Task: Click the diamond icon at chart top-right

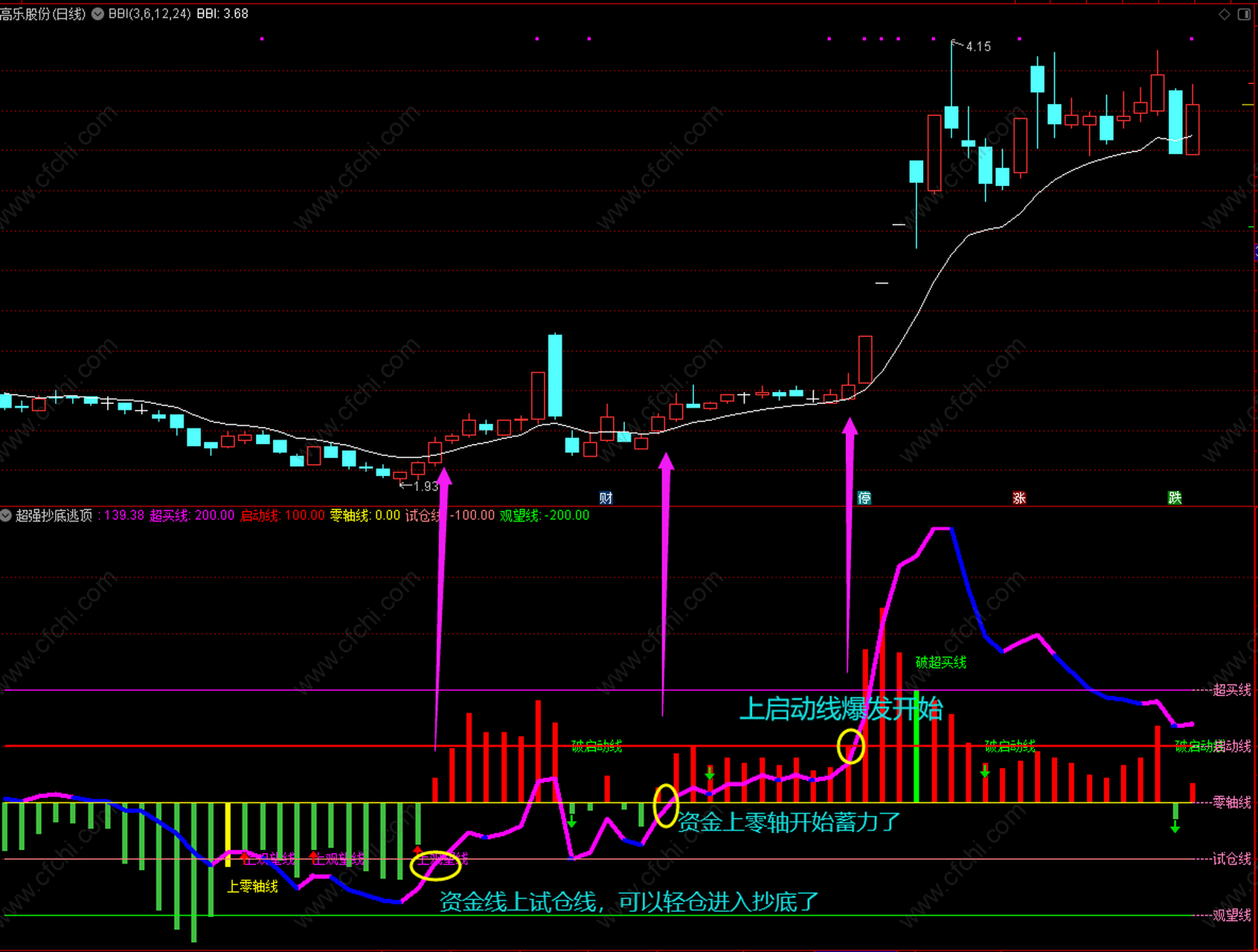Action: tap(1225, 14)
